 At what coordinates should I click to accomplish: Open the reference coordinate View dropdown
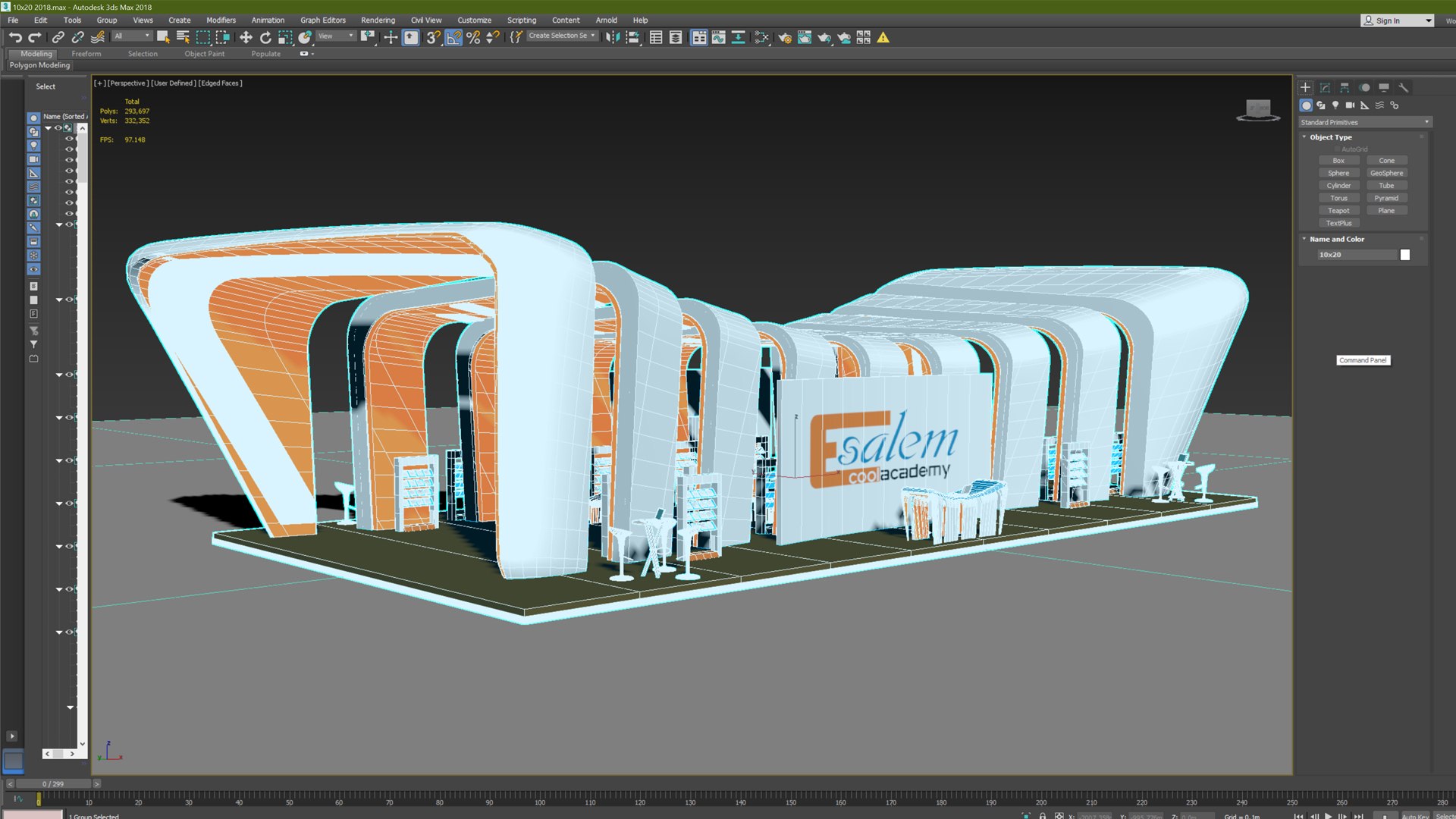(336, 36)
